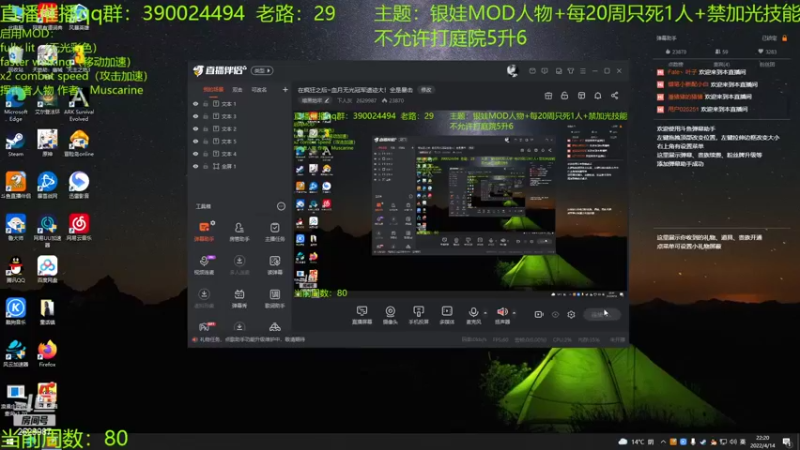Click the notification bell icon above the preview

[597, 95]
